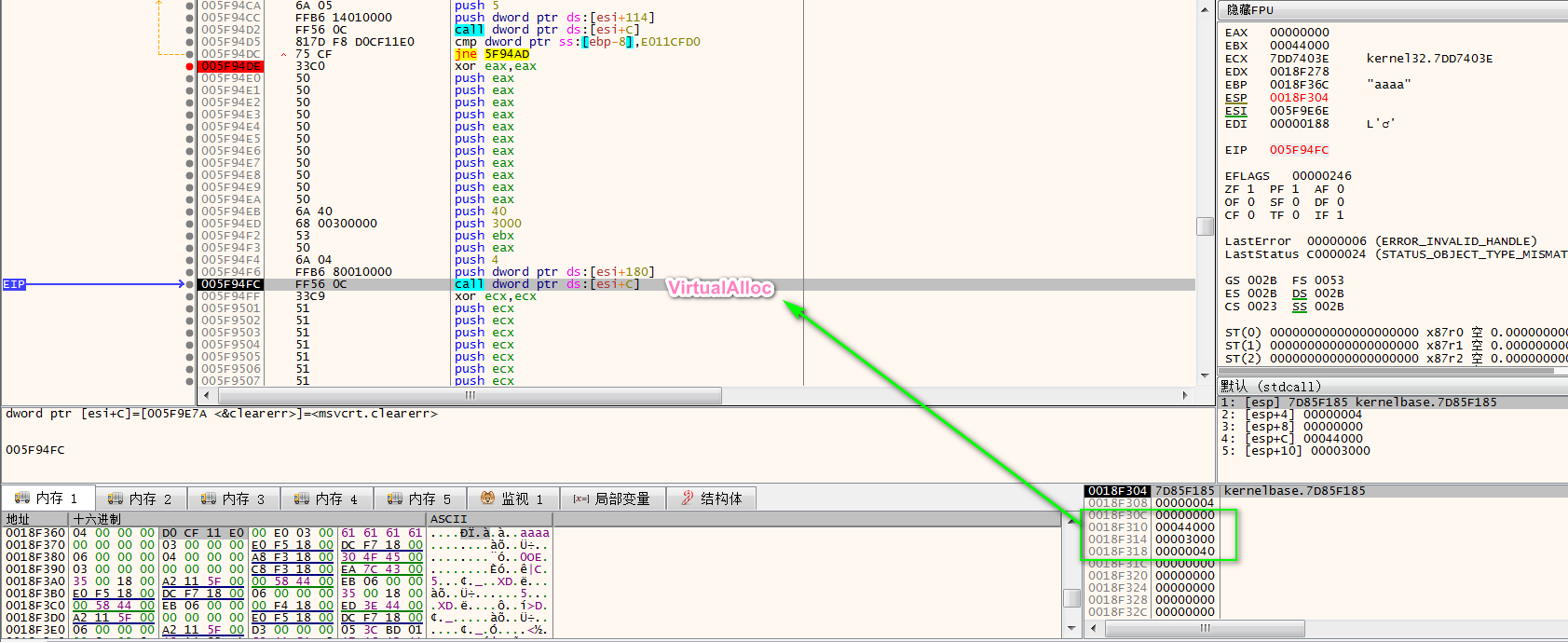The image size is (1568, 642).
Task: Select dump row at address 0018F360
Action: tap(278, 533)
